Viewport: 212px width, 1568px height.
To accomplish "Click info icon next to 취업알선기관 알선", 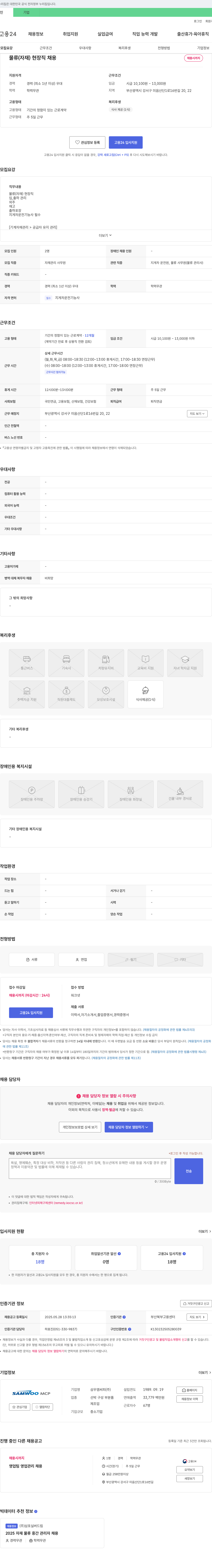I will [119, 1254].
